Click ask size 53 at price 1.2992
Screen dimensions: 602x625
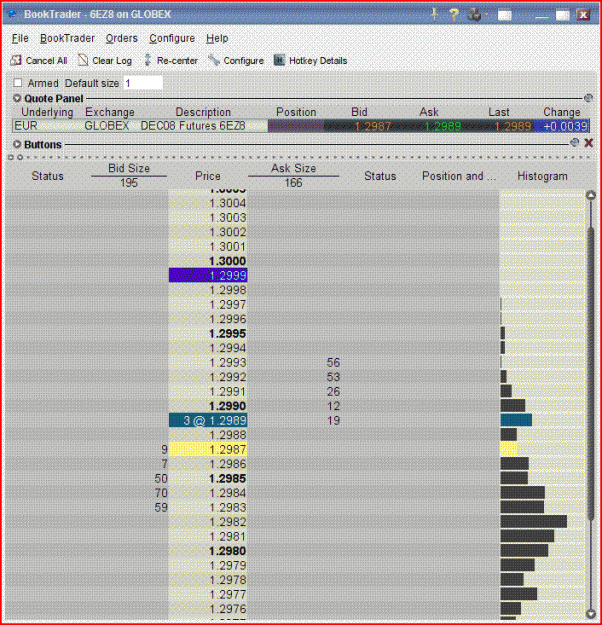(x=333, y=377)
